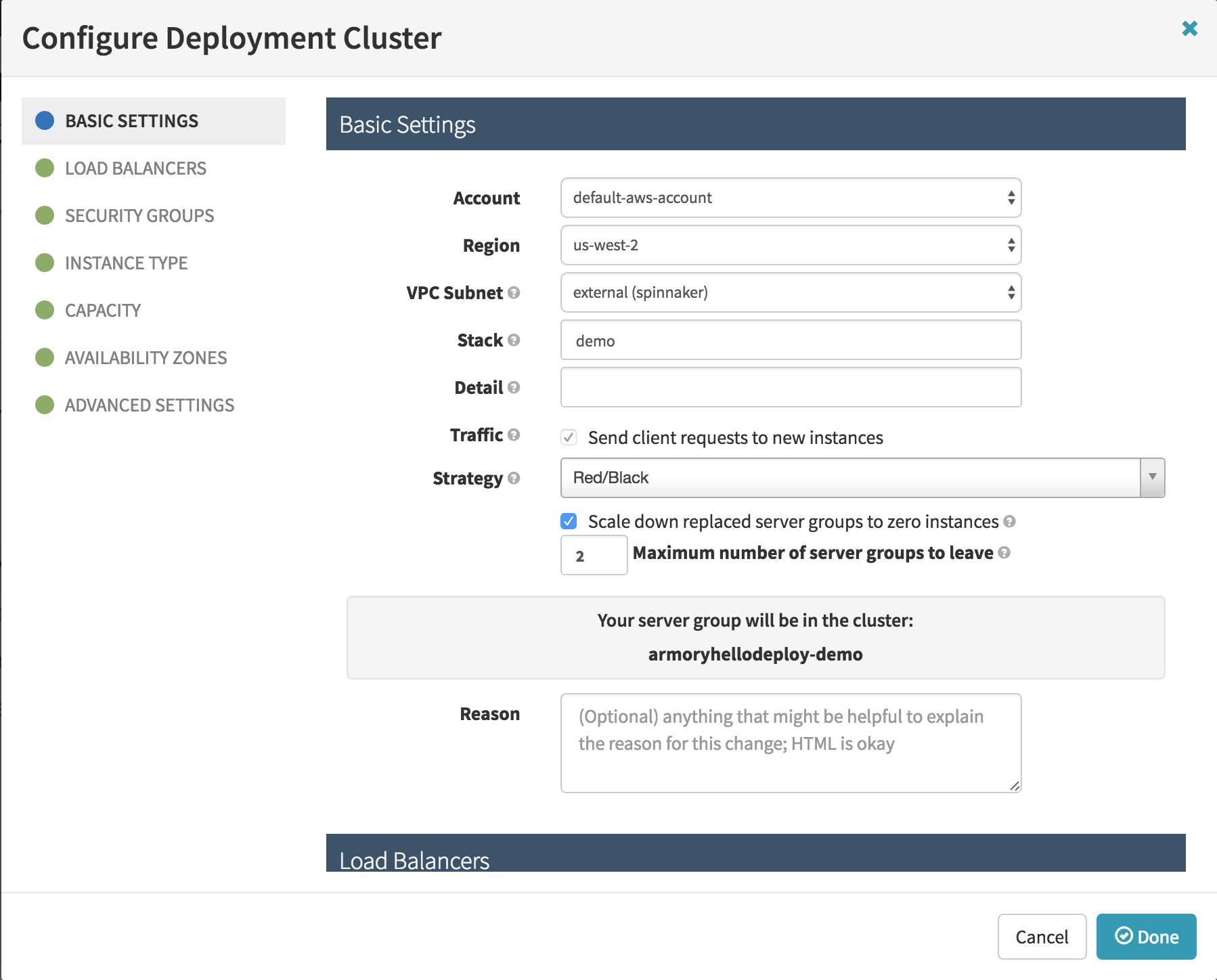Open the Region dropdown showing us-west-2
This screenshot has height=980, width=1217.
(x=790, y=245)
